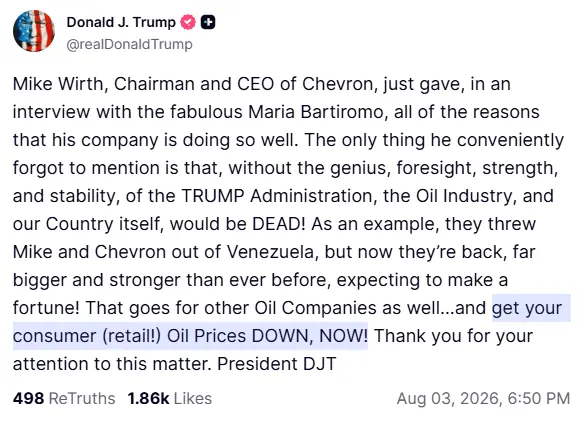Open the profile avatar picture

click(34, 31)
